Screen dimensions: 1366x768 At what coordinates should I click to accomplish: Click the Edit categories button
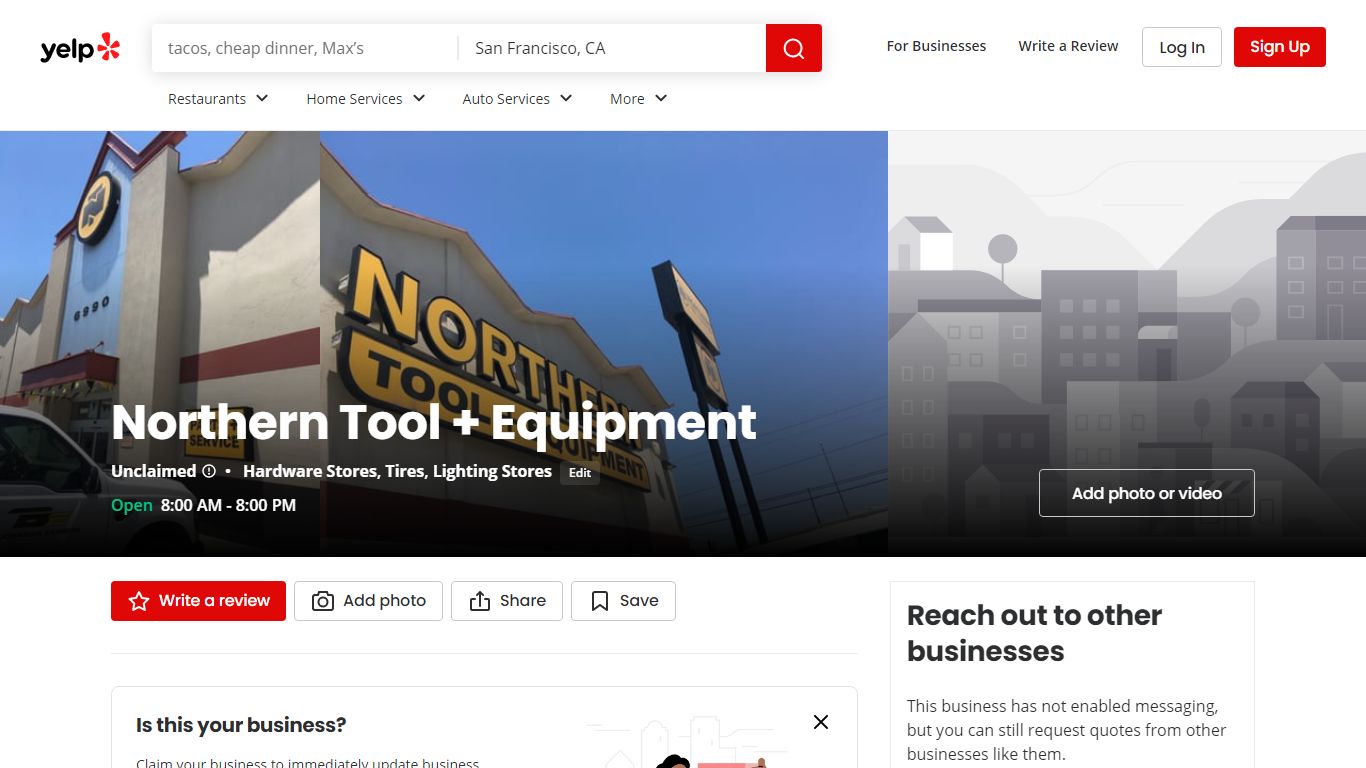(x=580, y=473)
